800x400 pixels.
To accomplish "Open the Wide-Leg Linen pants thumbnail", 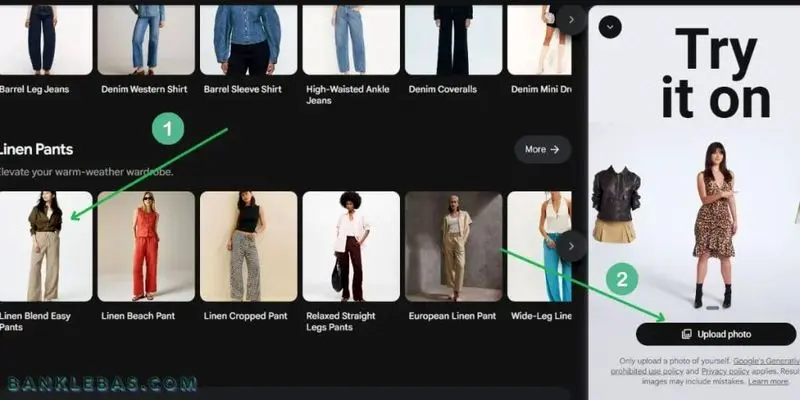I will click(539, 246).
